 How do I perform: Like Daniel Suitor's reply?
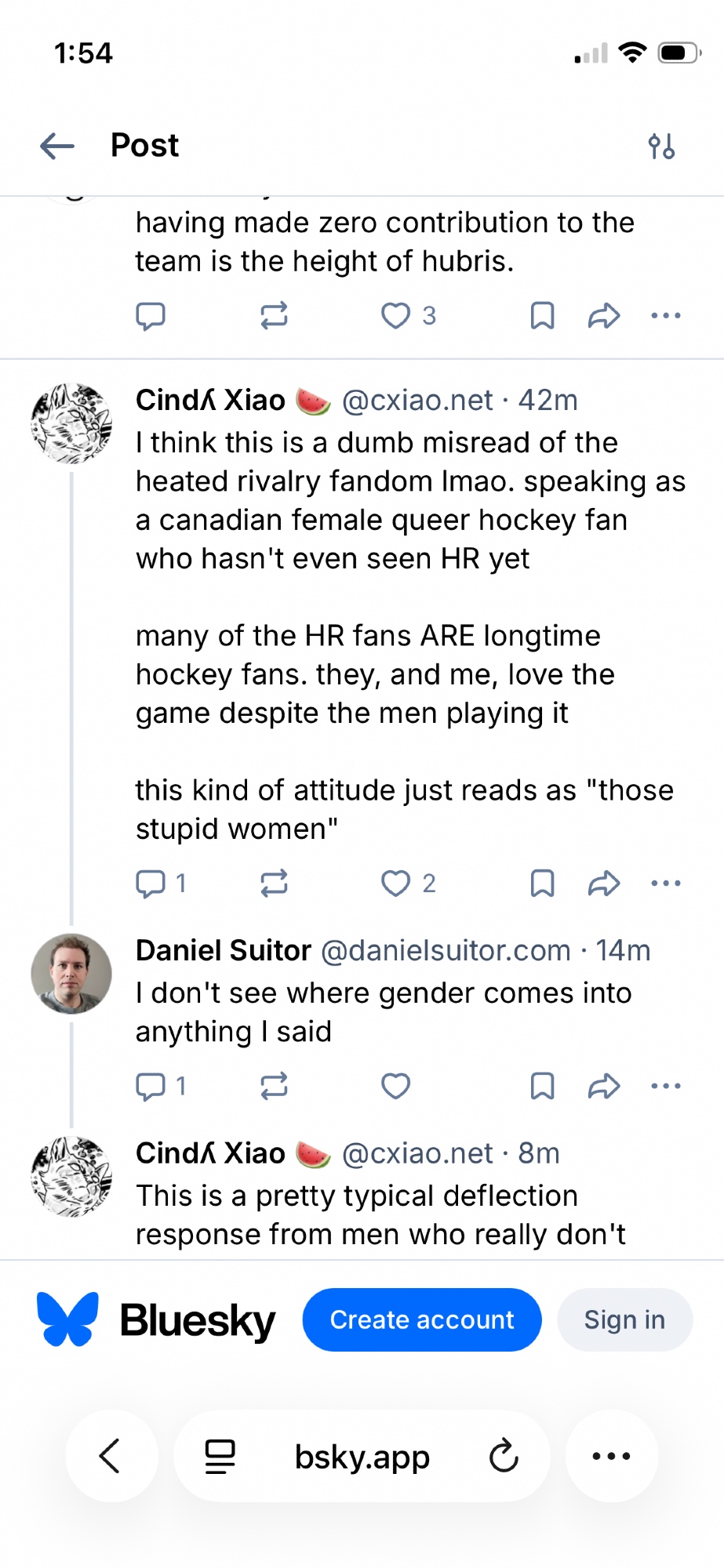[x=395, y=1086]
